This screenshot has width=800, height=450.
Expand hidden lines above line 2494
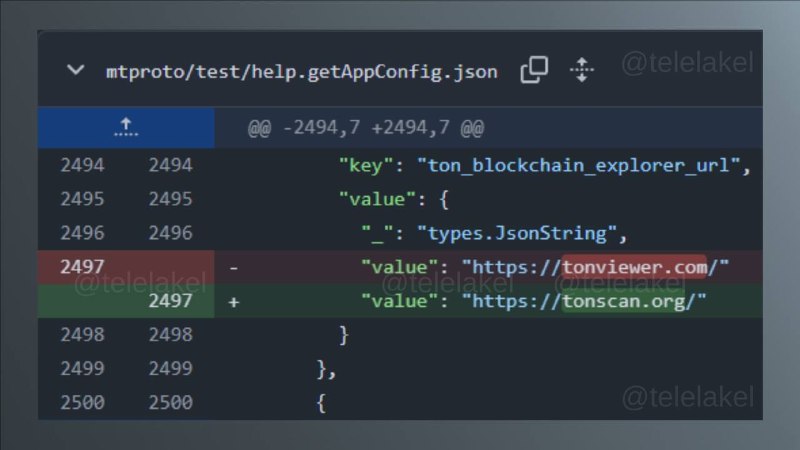click(x=126, y=128)
